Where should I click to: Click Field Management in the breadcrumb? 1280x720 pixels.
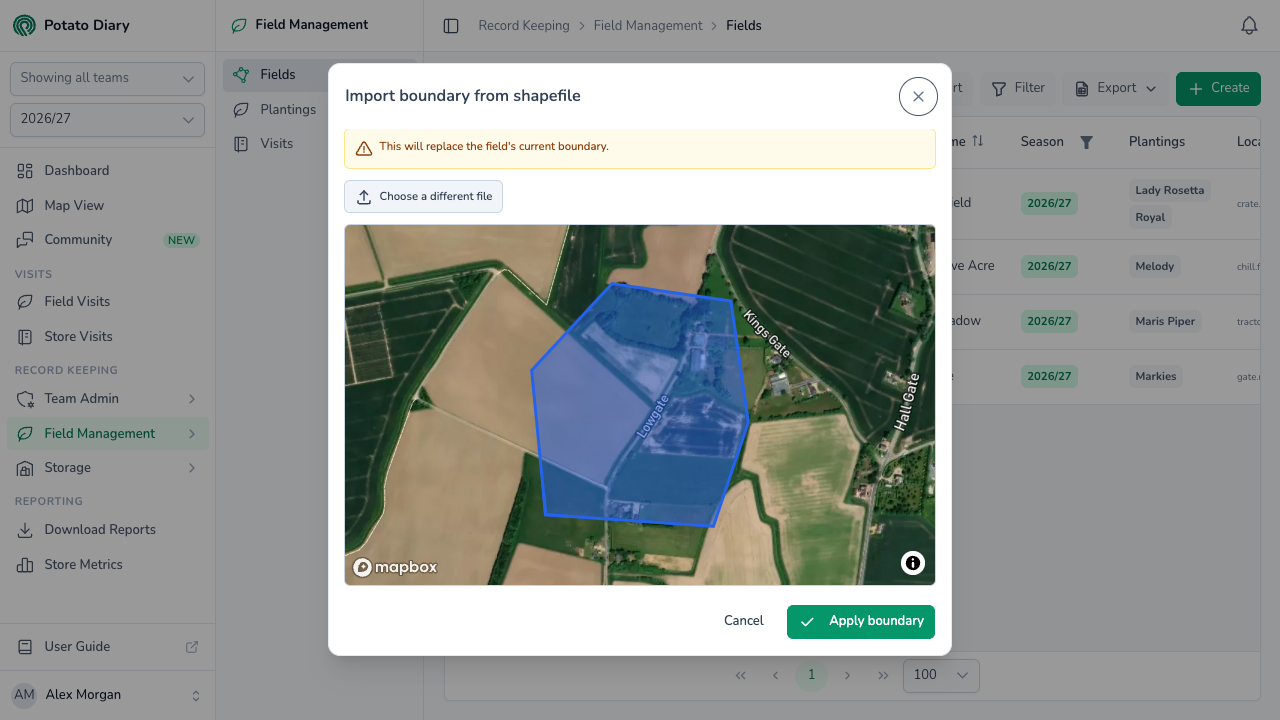coord(648,26)
